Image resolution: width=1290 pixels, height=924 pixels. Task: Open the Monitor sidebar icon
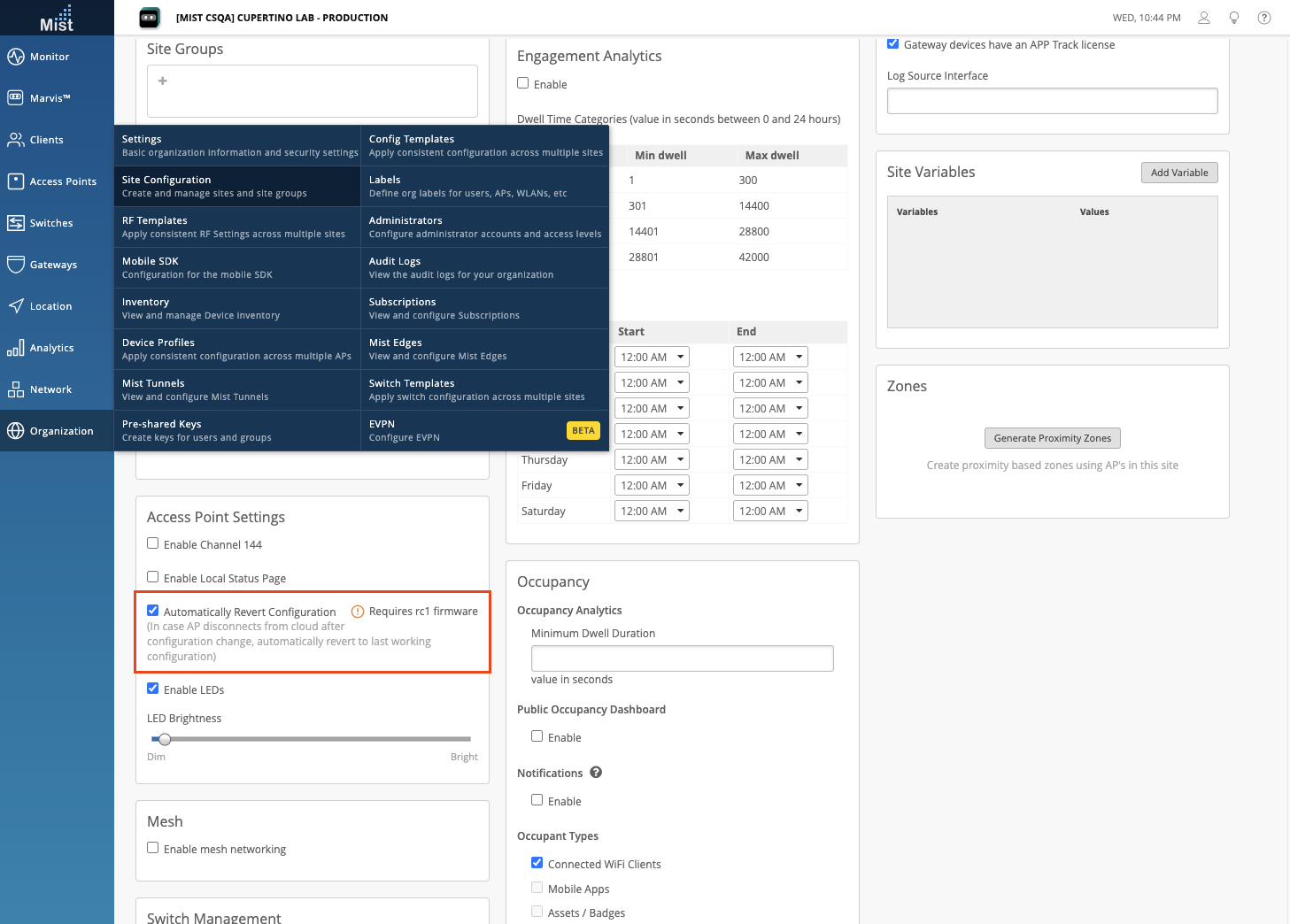pyautogui.click(x=16, y=57)
